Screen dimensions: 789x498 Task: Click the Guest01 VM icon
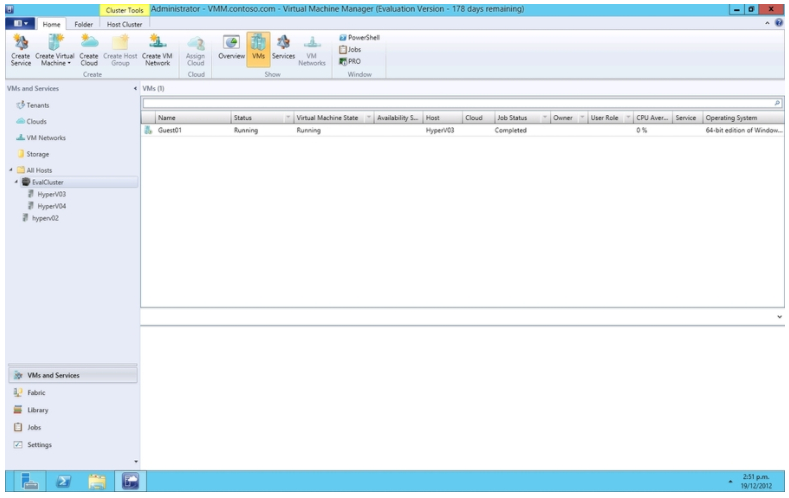click(148, 130)
